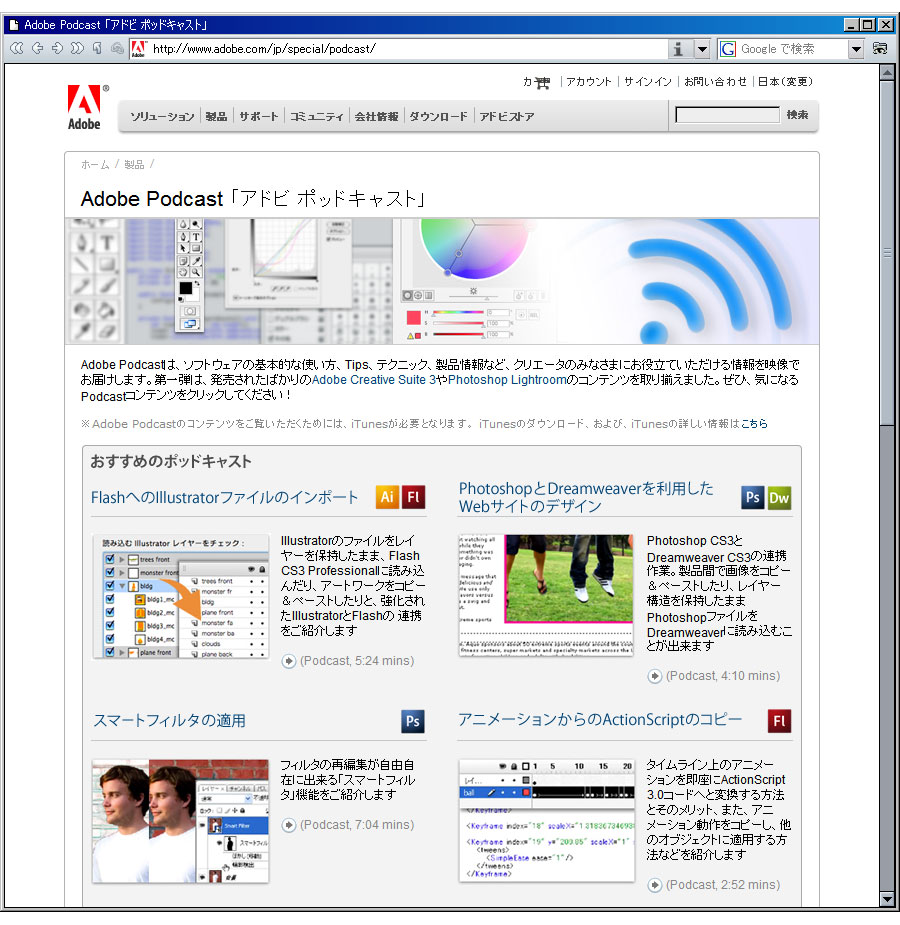The image size is (900, 925).
Task: Play the 7:04 mins podcast icon
Action: point(288,825)
